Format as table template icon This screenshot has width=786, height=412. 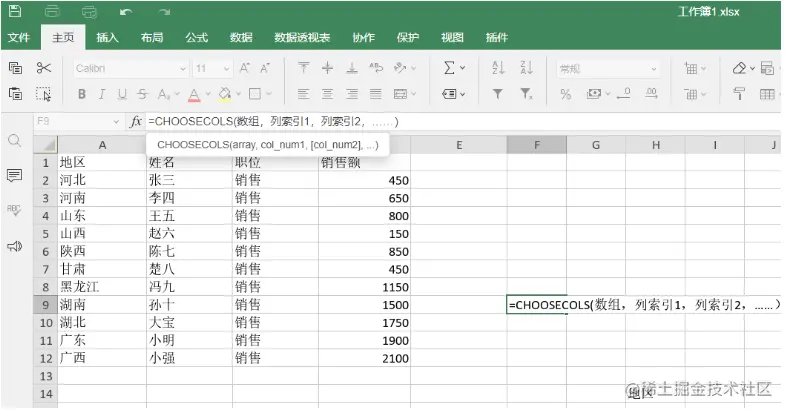767,94
